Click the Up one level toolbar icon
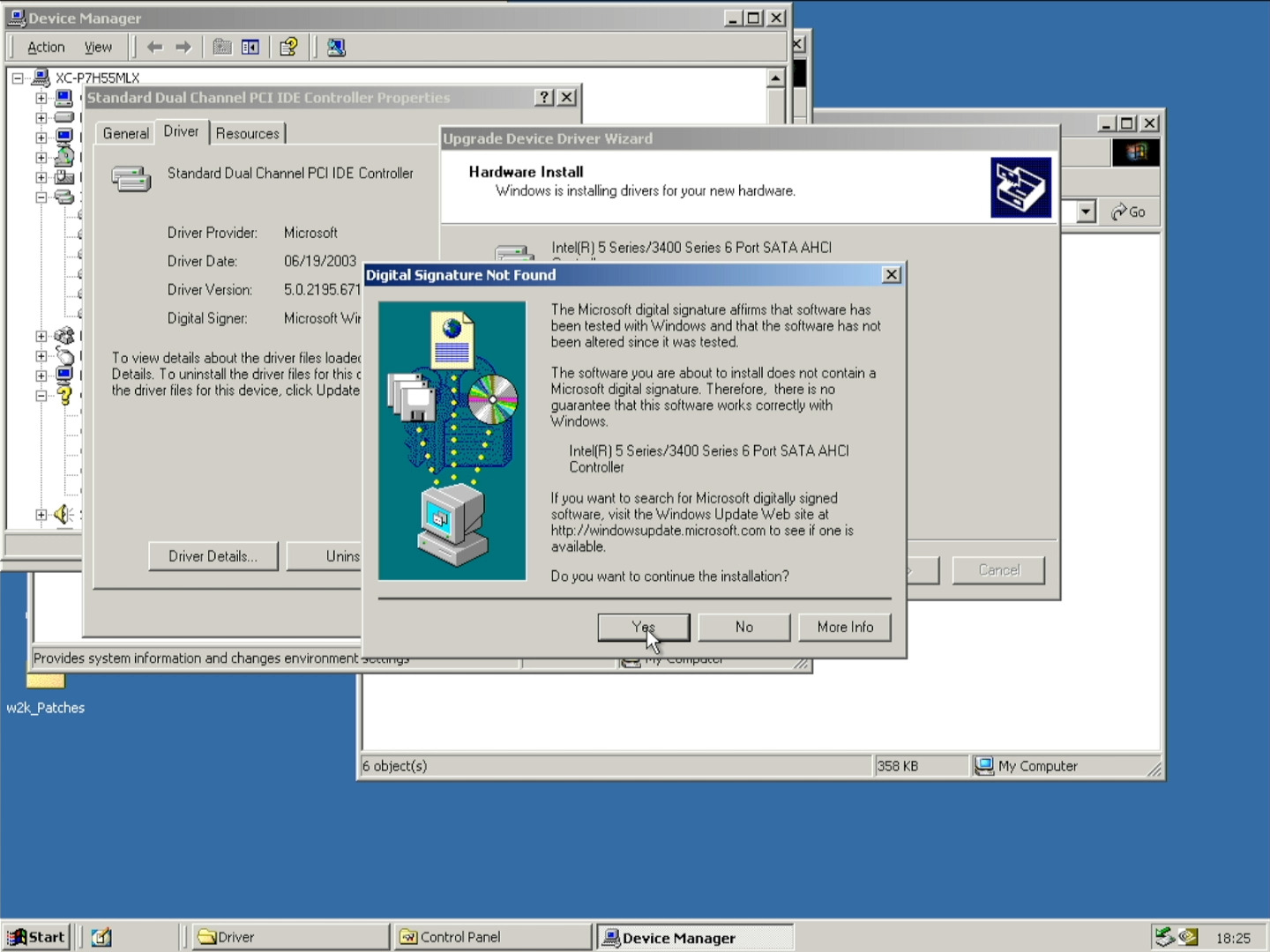The width and height of the screenshot is (1270, 952). (222, 48)
